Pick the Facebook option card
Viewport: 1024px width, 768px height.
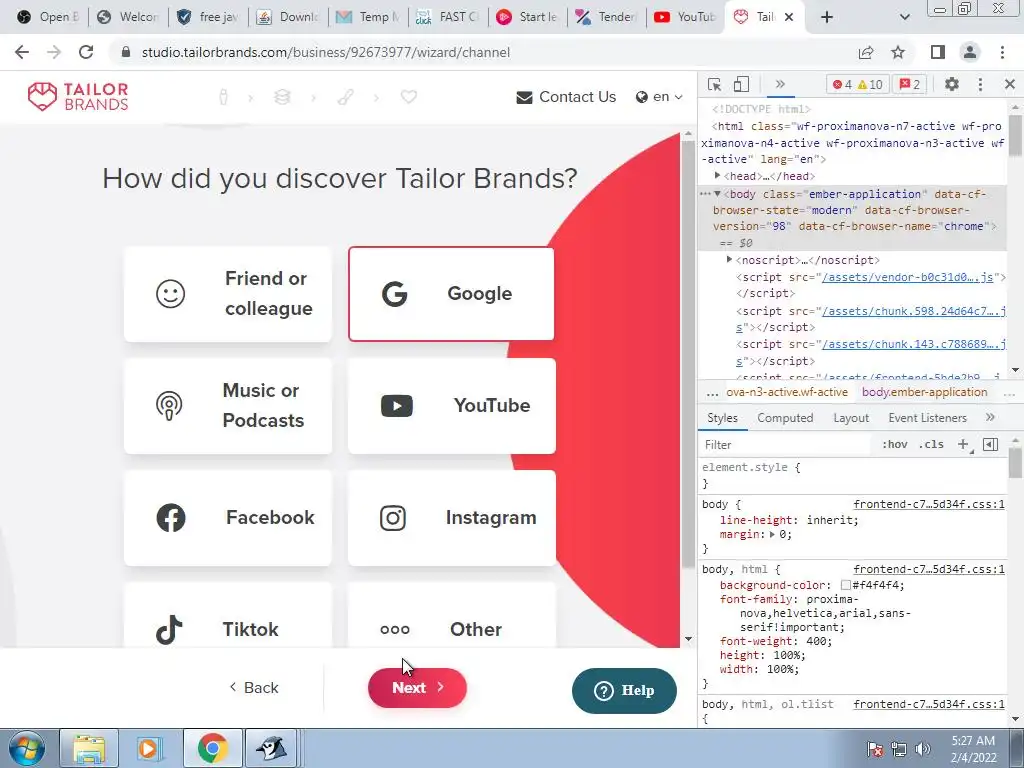pyautogui.click(x=228, y=518)
